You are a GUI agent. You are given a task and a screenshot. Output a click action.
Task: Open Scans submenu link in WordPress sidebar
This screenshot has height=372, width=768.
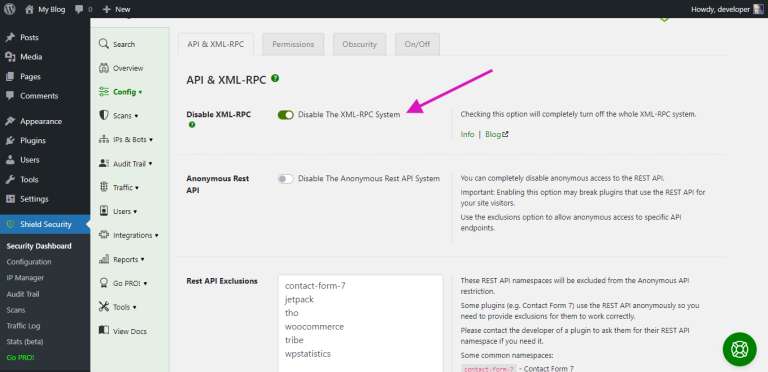point(16,310)
